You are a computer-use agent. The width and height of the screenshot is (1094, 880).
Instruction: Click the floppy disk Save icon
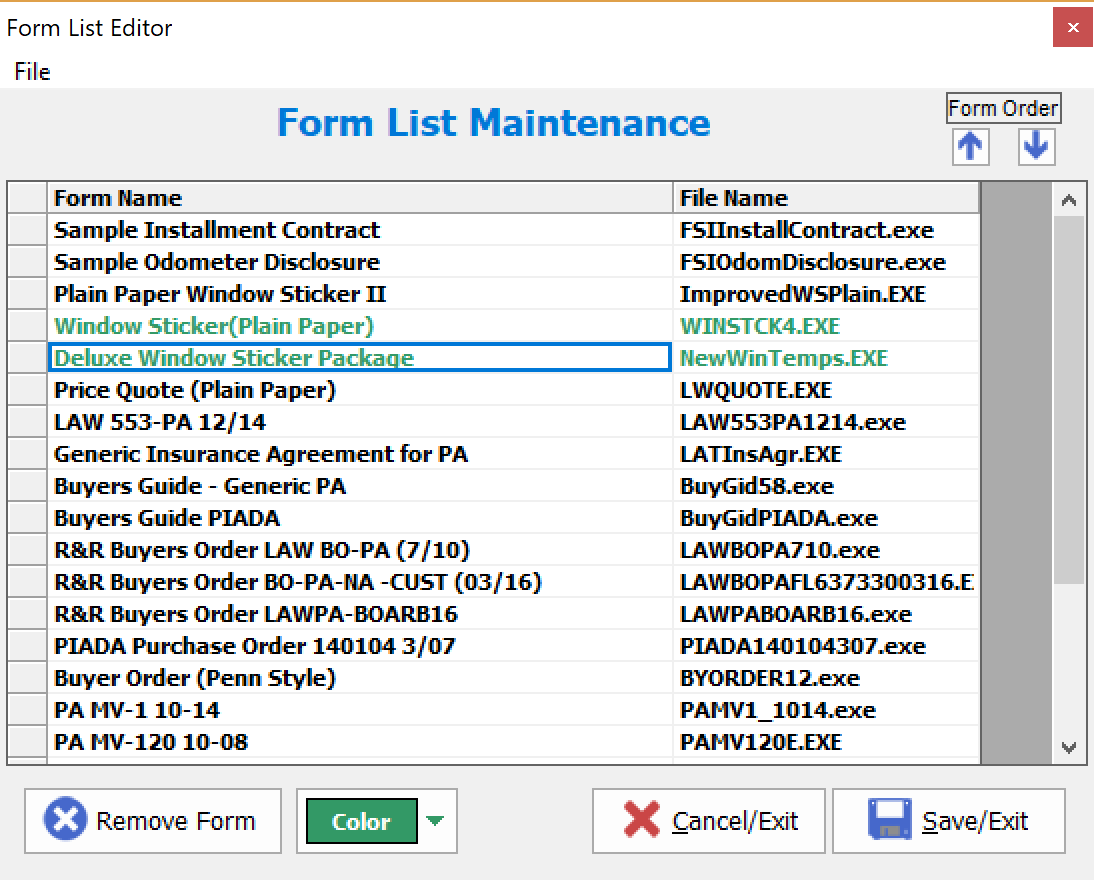(x=888, y=820)
